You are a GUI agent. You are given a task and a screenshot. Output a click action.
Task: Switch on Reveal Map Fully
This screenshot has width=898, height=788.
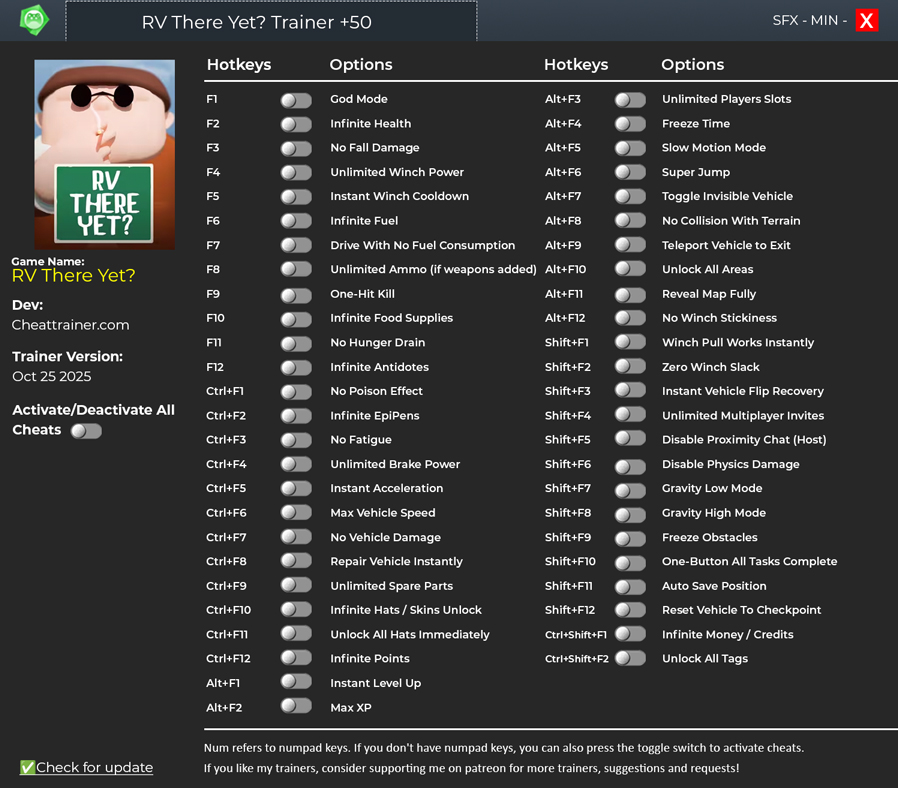click(x=630, y=295)
